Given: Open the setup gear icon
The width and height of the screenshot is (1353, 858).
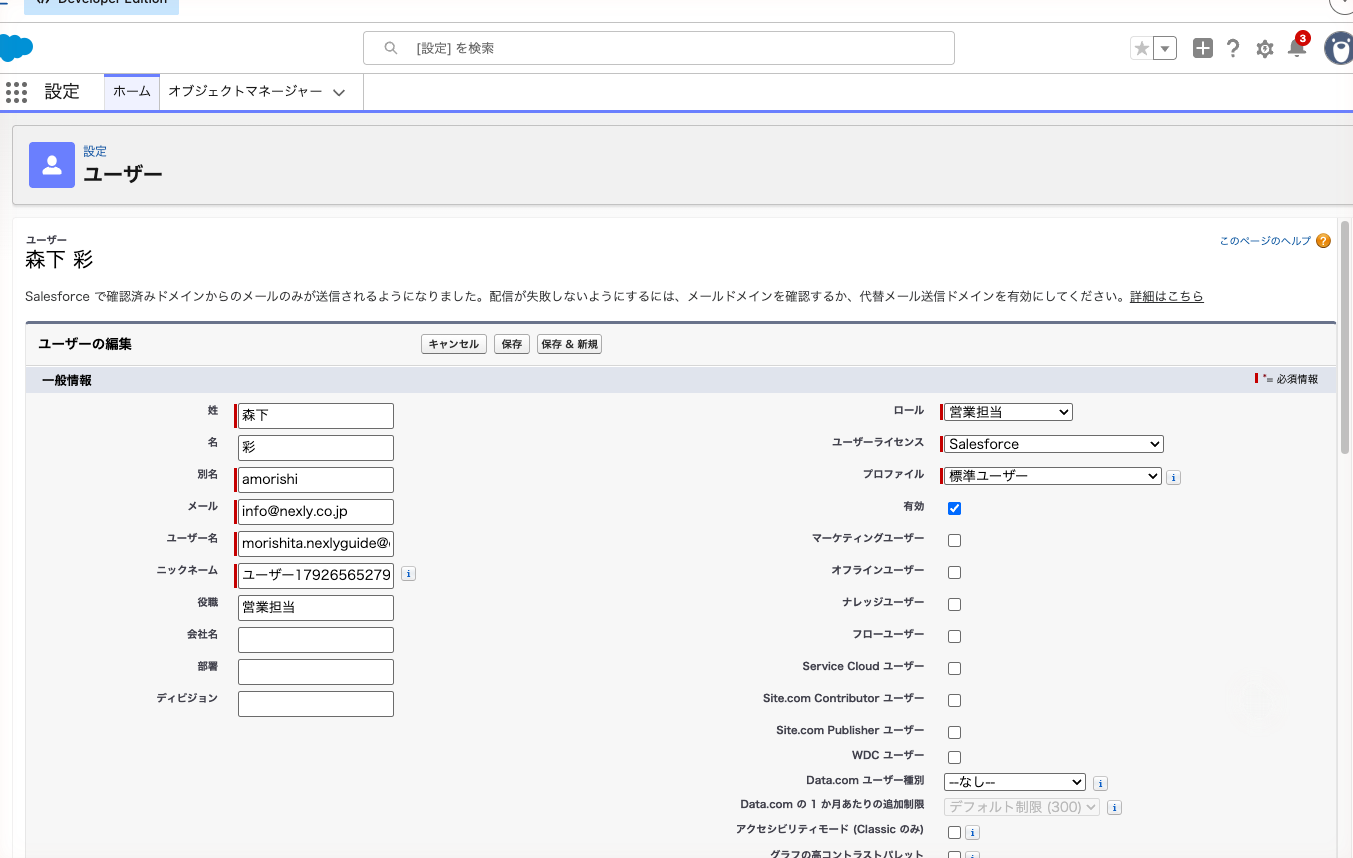Looking at the screenshot, I should (1265, 48).
